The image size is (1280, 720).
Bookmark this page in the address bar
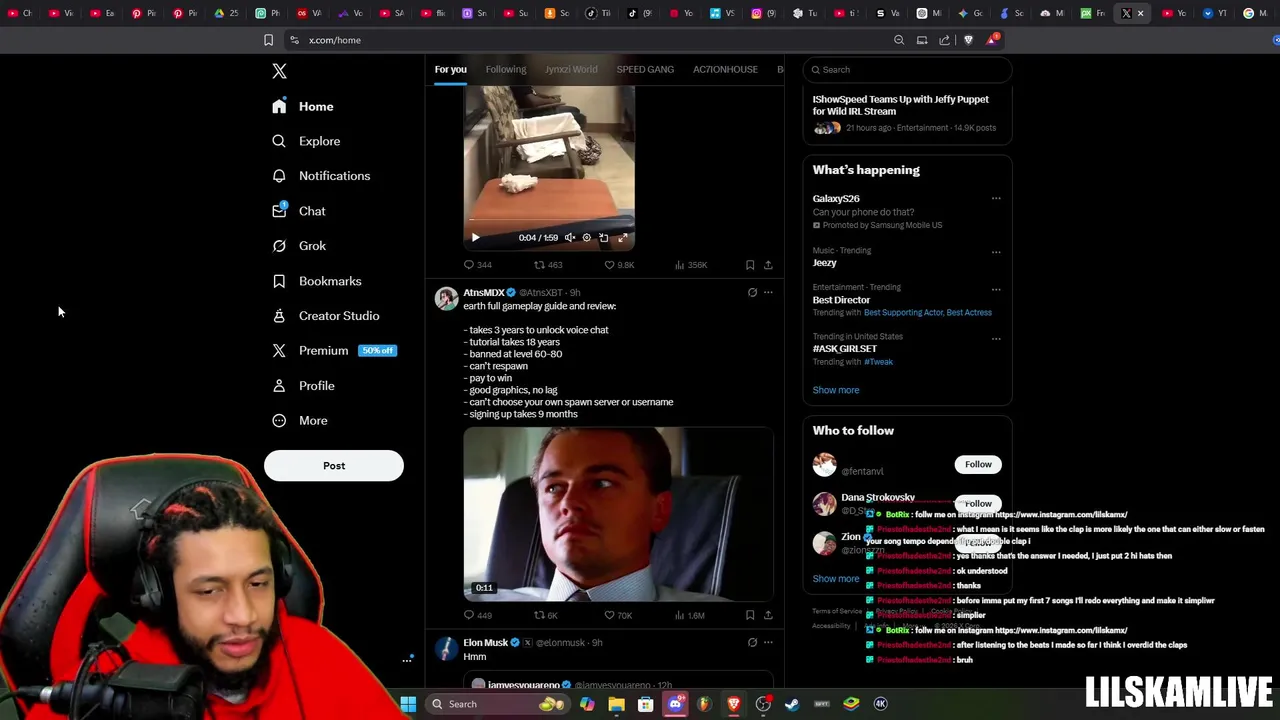point(268,40)
